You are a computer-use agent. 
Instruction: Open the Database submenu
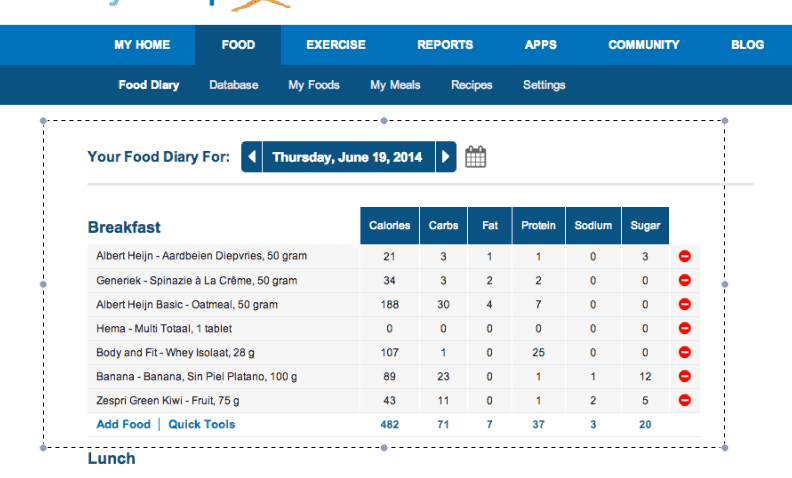(234, 85)
